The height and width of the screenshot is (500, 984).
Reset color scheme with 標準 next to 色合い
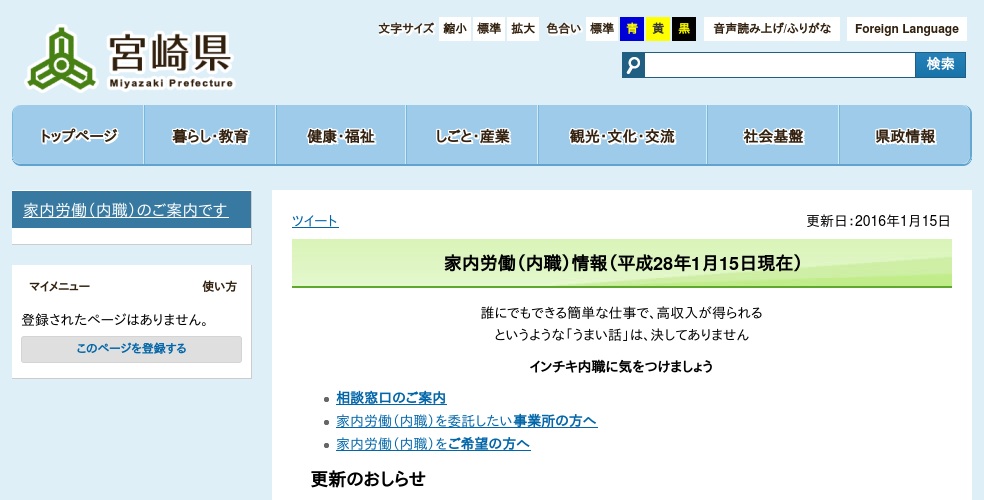pos(602,29)
